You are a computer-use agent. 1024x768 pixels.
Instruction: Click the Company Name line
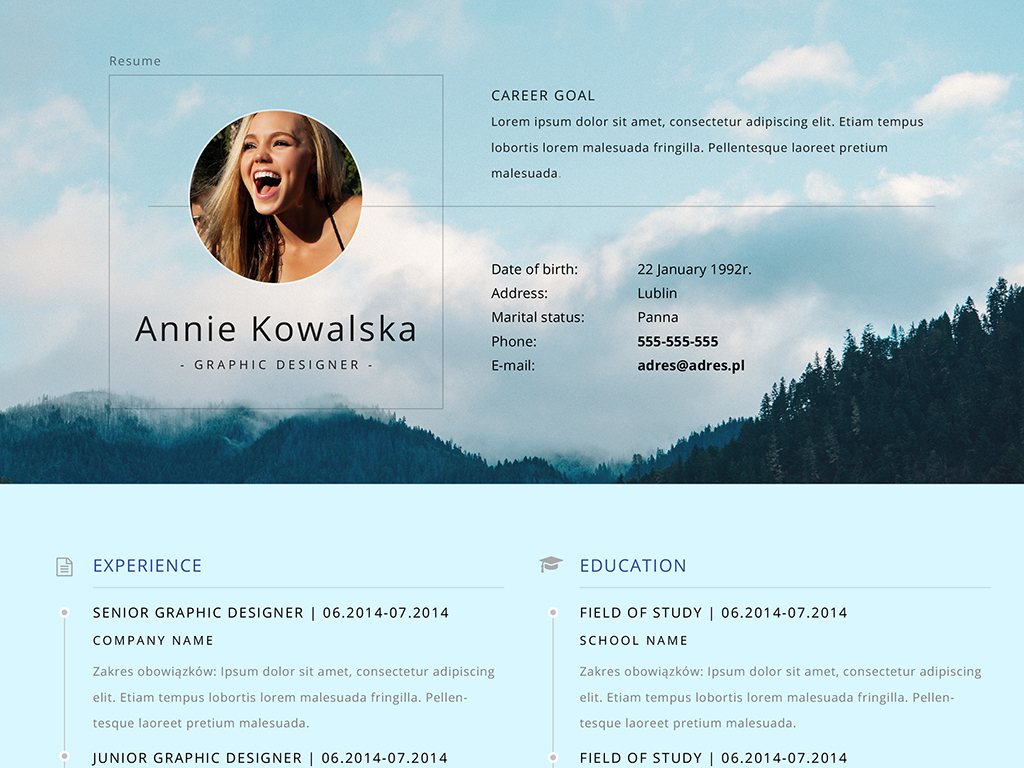(x=153, y=641)
